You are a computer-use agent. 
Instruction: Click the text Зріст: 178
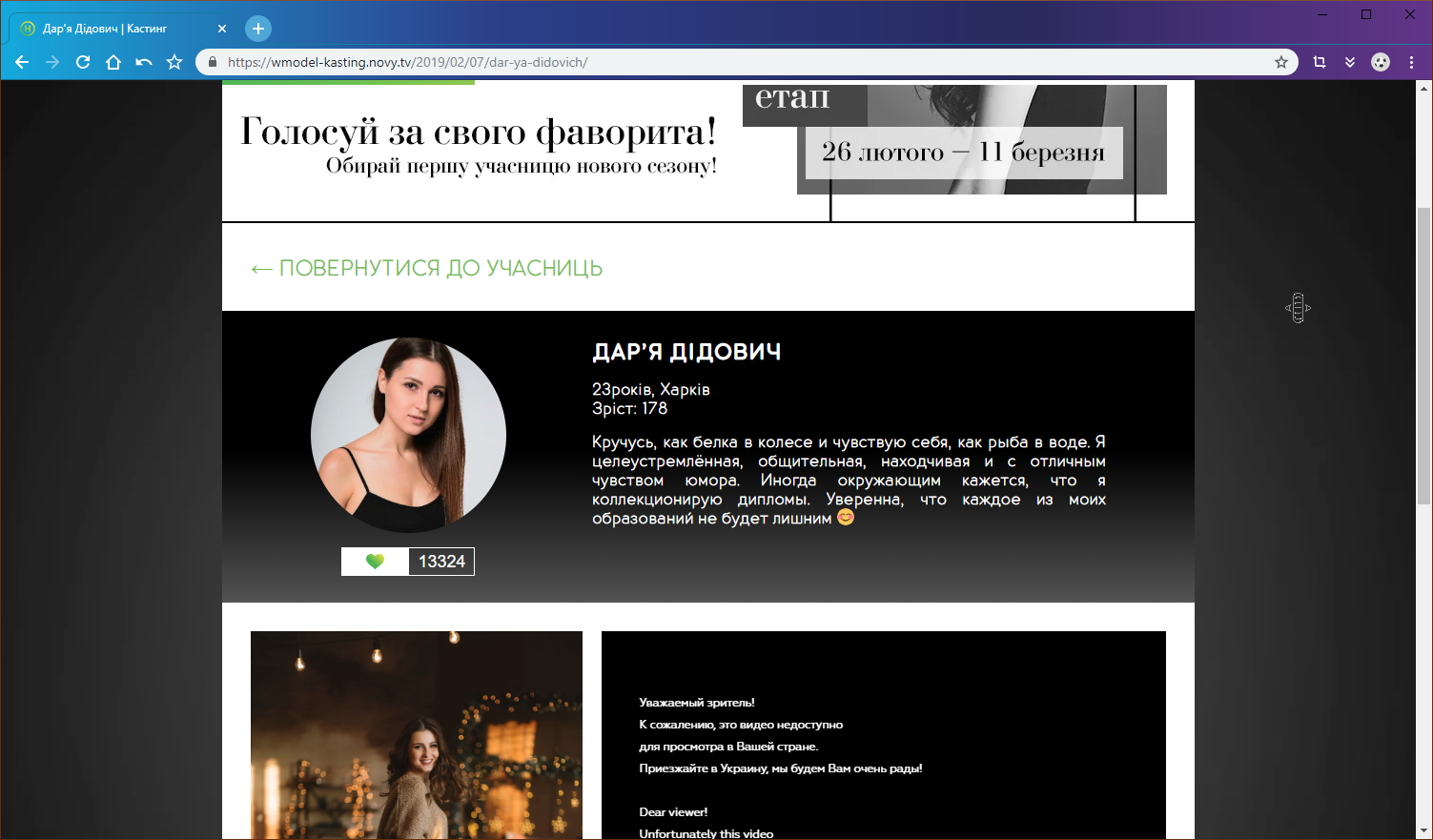(x=629, y=408)
